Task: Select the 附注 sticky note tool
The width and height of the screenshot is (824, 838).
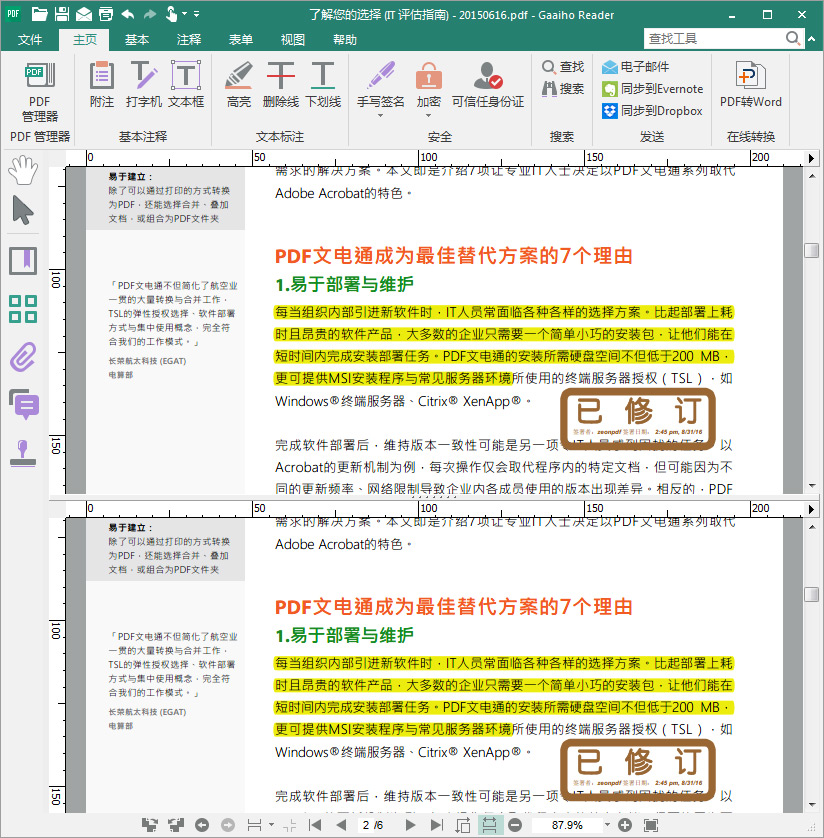Action: coord(102,84)
